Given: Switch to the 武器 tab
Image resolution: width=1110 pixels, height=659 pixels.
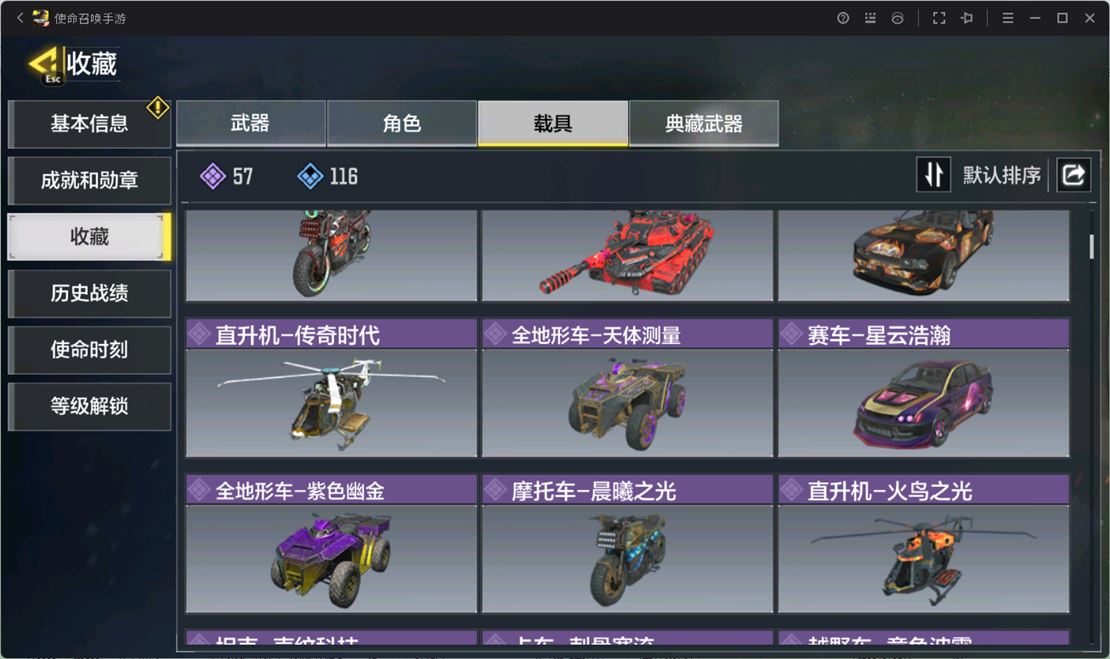Looking at the screenshot, I should 251,123.
